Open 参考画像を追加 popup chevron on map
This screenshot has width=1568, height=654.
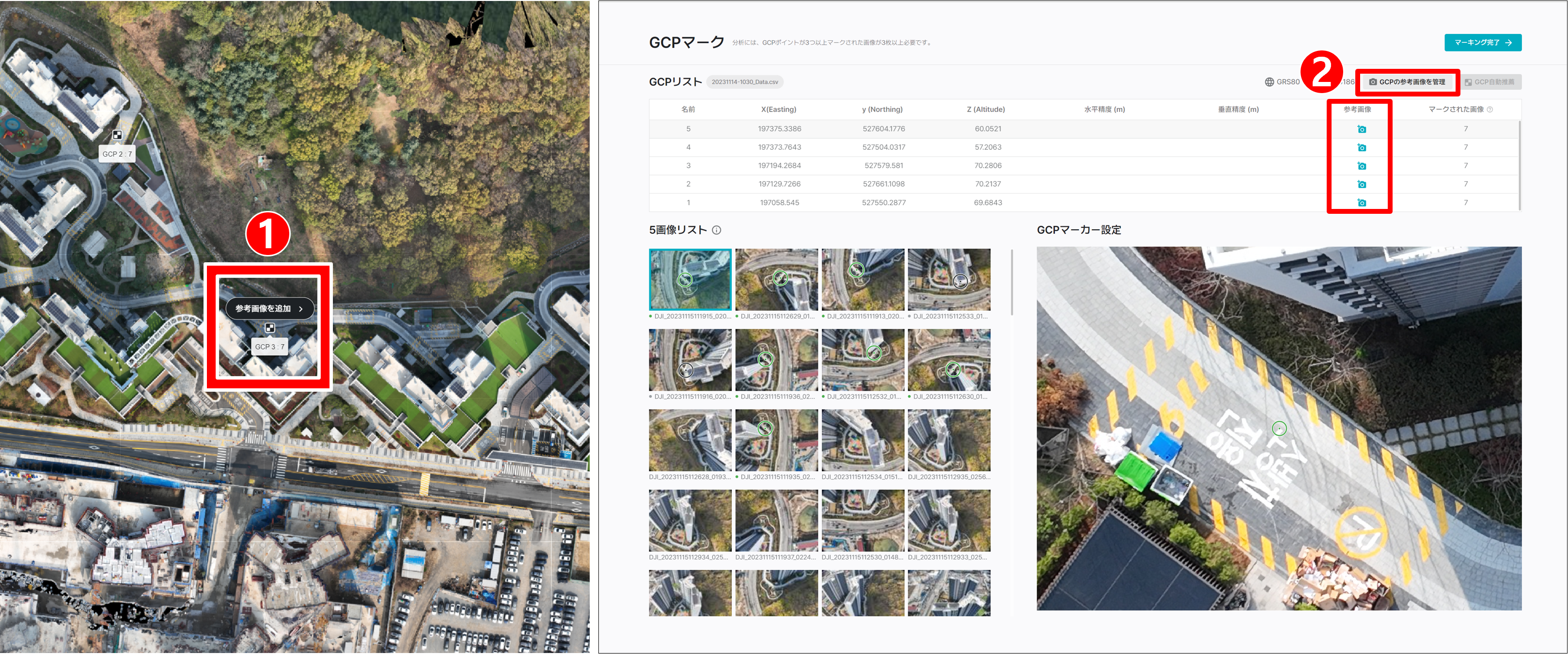pyautogui.click(x=301, y=309)
